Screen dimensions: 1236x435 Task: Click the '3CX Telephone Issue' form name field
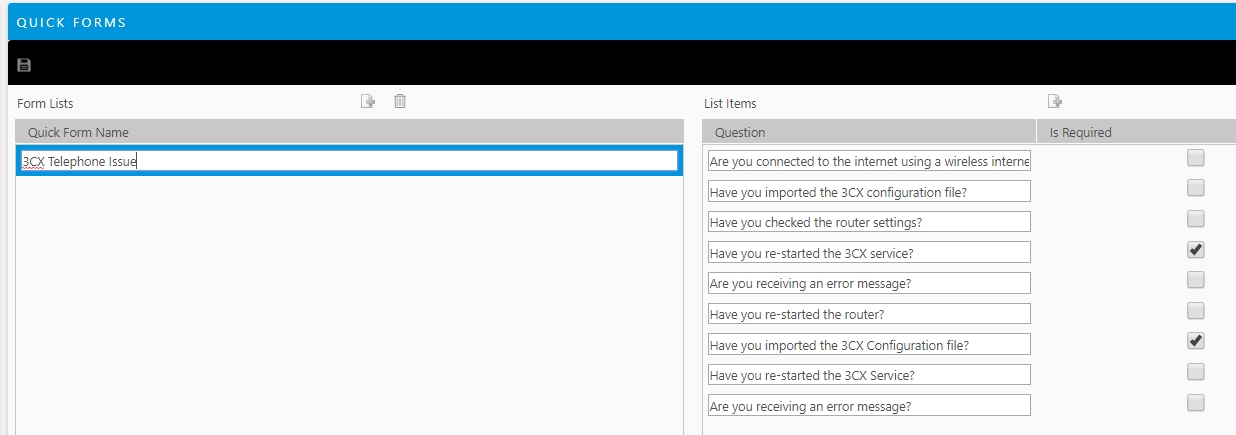349,161
